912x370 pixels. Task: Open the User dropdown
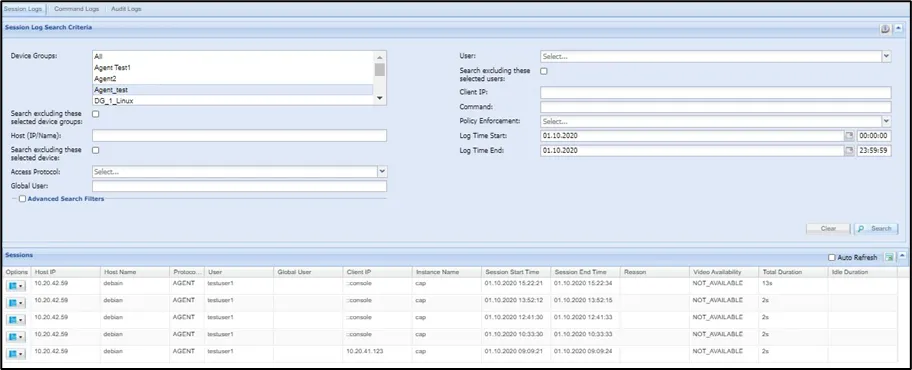pyautogui.click(x=886, y=56)
